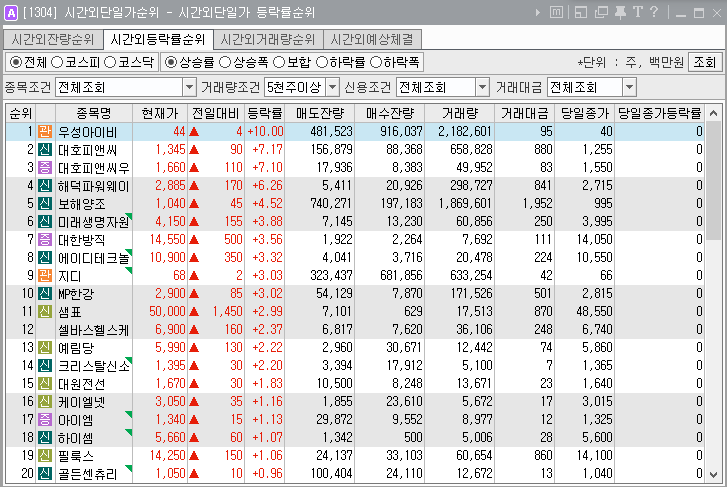Switch to 시간외거래량순위 tab
Image resolution: width=727 pixels, height=487 pixels.
click(x=268, y=39)
